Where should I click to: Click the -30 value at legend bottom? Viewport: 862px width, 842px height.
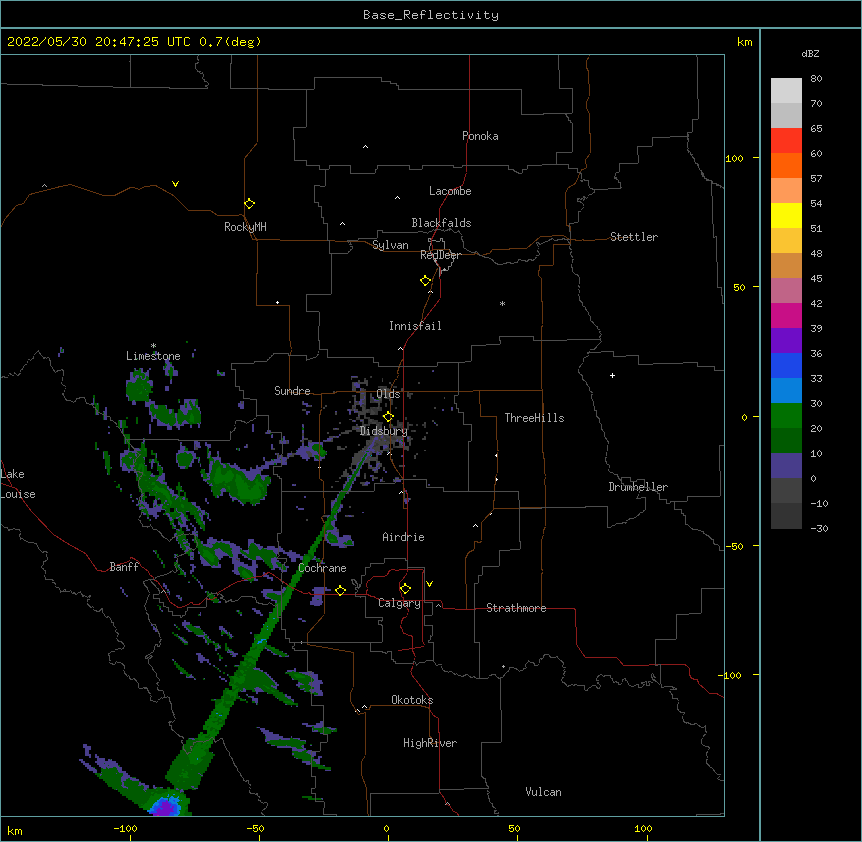(819, 528)
